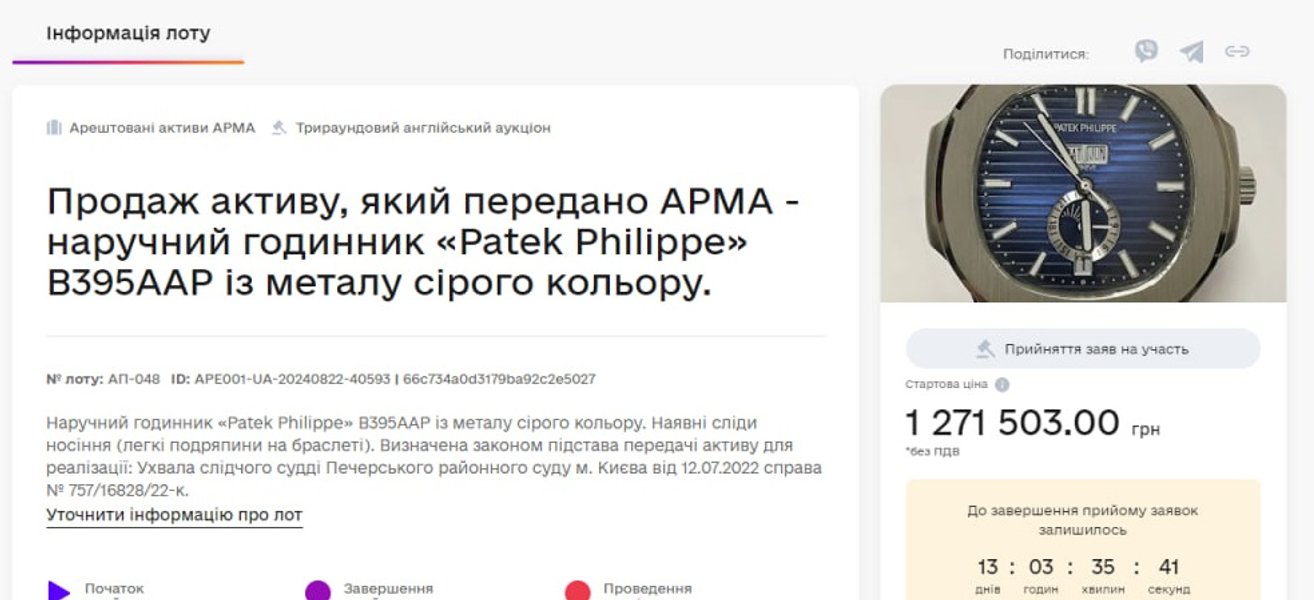The width and height of the screenshot is (1314, 600).
Task: Share the lot via Viber icon
Action: (x=1146, y=51)
